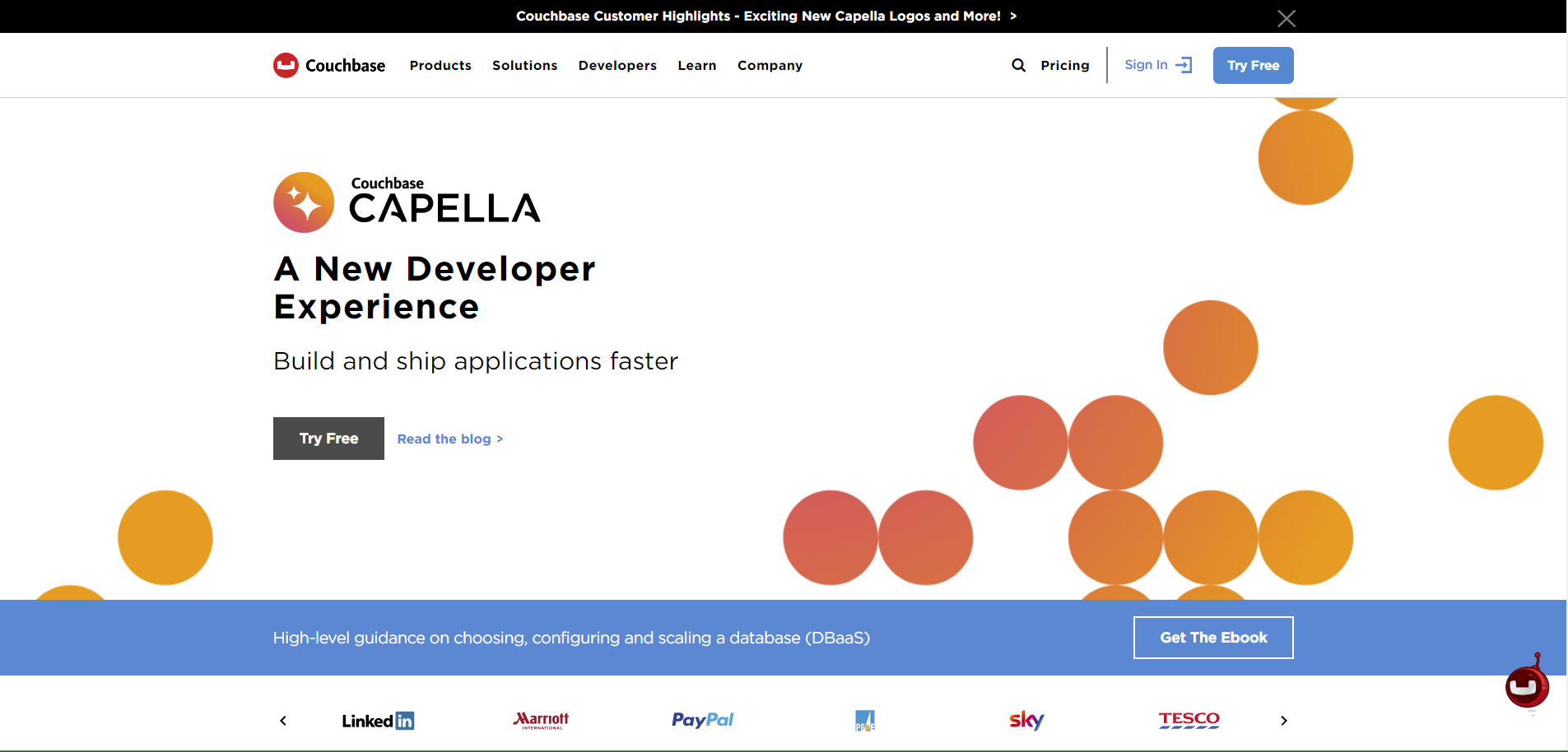Open the Products menu
The image size is (1568, 752).
[x=440, y=65]
